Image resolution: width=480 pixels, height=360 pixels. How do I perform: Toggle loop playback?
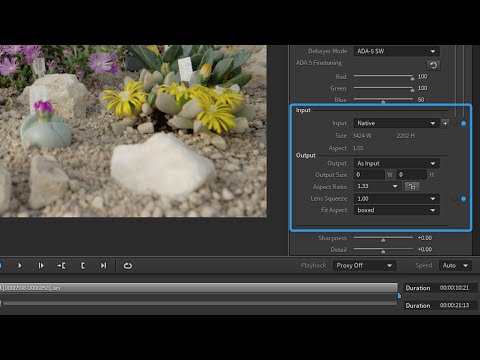click(128, 266)
